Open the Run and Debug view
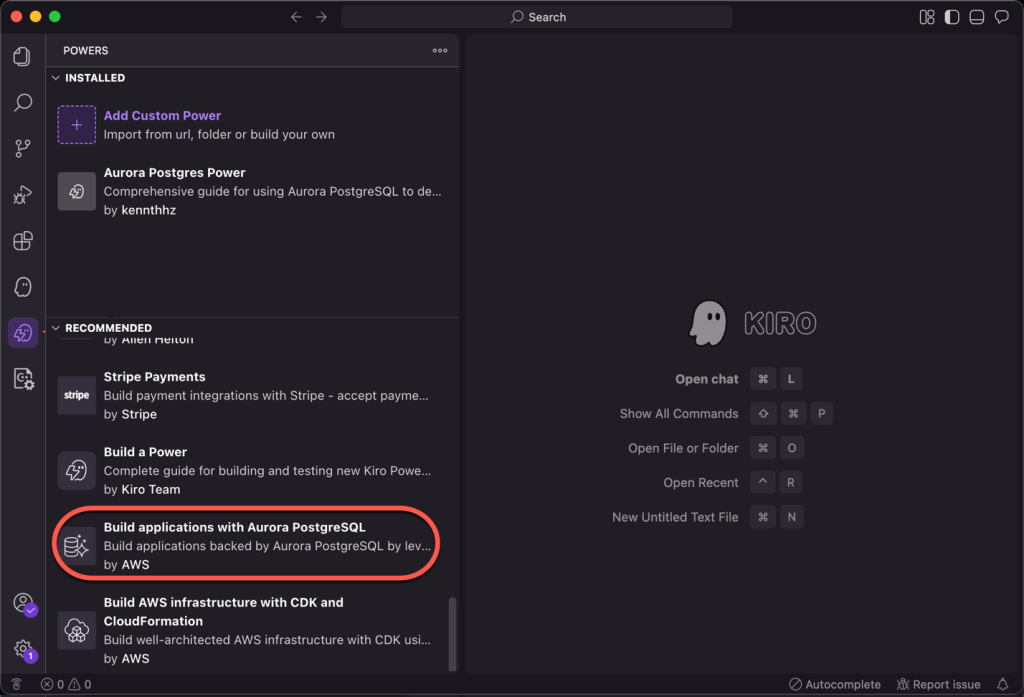This screenshot has height=697, width=1024. (22, 195)
